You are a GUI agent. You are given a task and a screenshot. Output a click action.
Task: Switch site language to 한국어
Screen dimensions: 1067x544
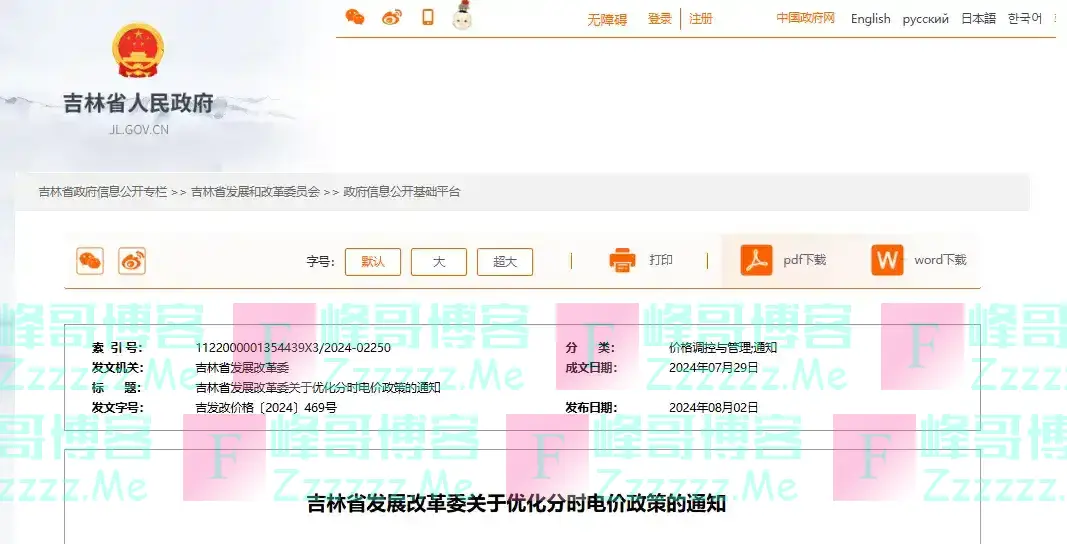click(1025, 18)
